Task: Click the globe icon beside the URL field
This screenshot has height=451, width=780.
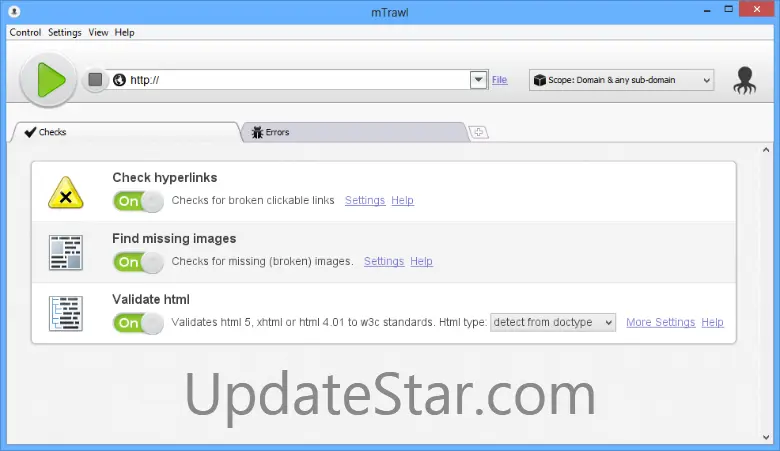Action: [119, 80]
